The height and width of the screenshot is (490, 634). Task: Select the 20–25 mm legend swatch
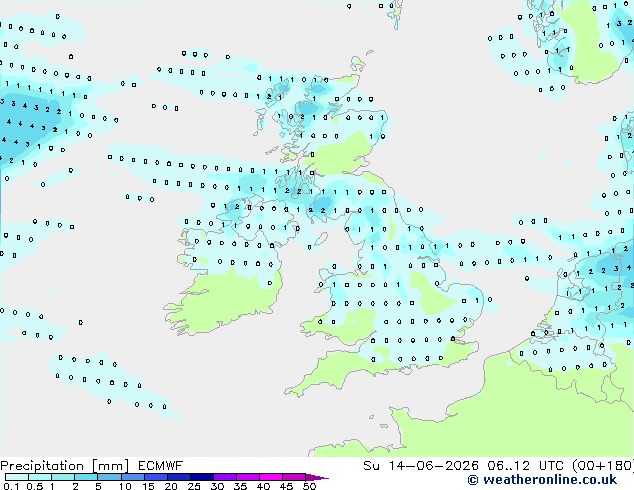(x=178, y=477)
